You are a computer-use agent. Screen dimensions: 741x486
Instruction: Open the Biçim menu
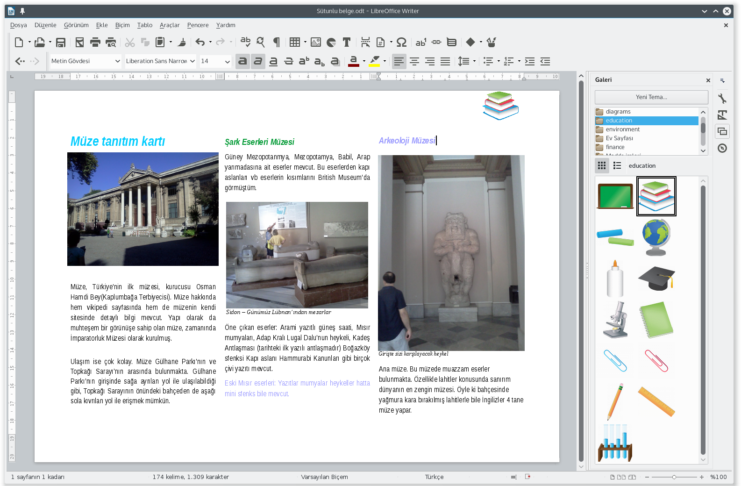point(122,24)
